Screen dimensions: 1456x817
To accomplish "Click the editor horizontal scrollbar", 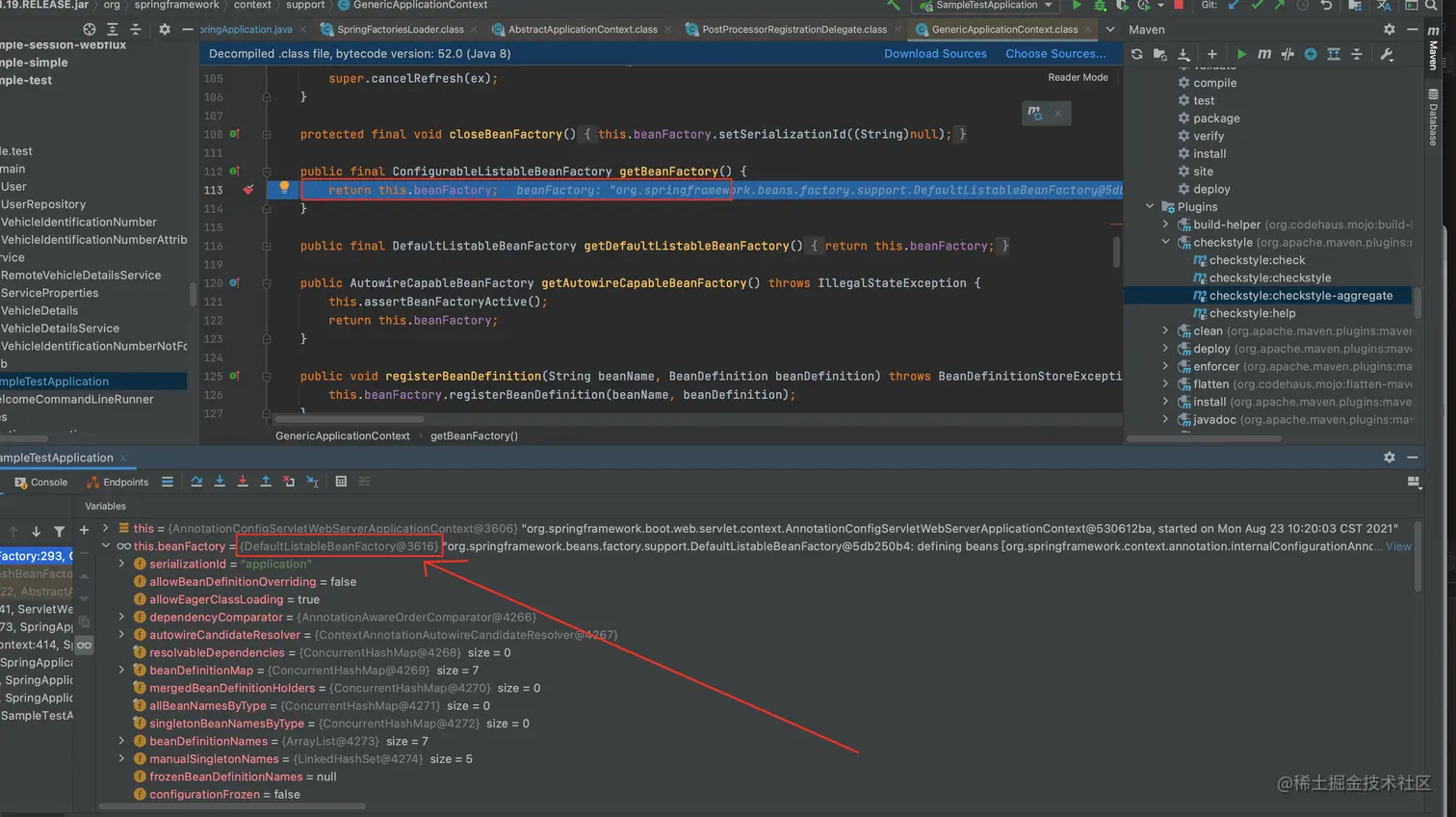I will (349, 419).
